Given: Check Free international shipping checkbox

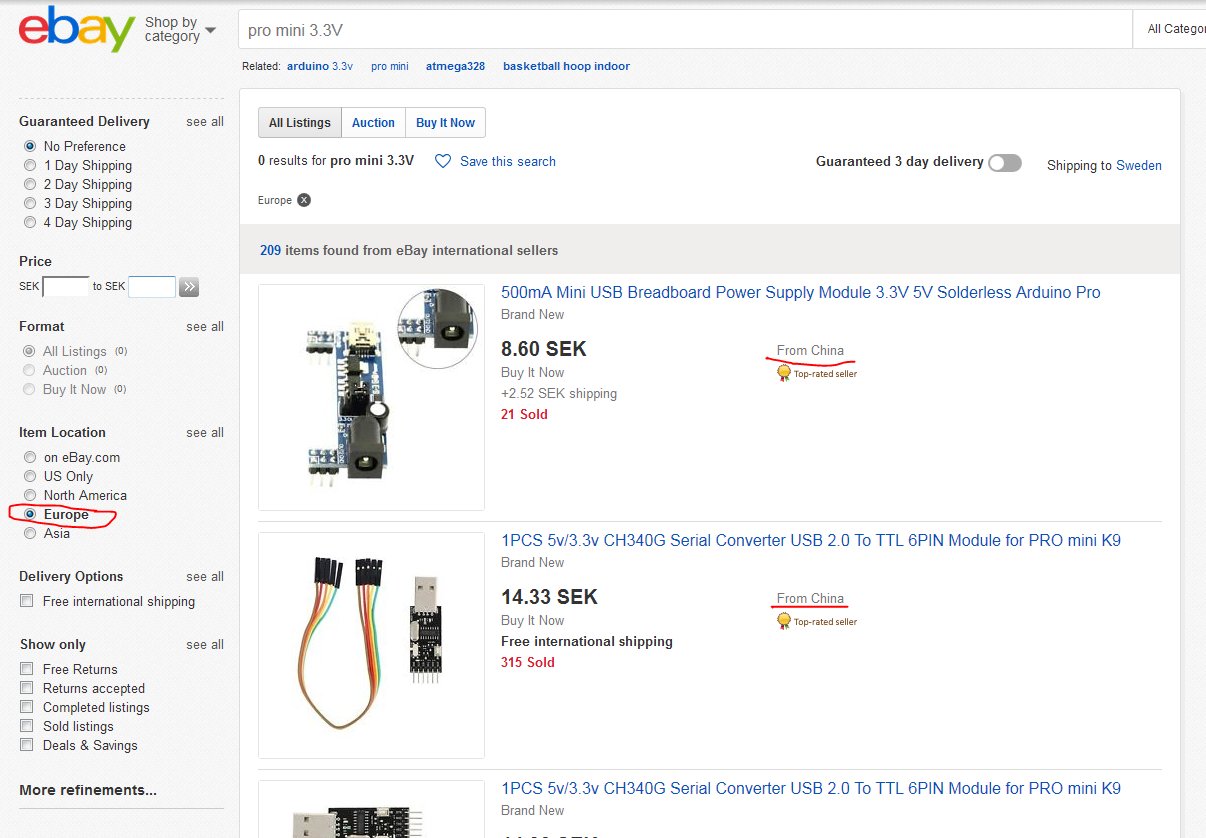Looking at the screenshot, I should [27, 601].
